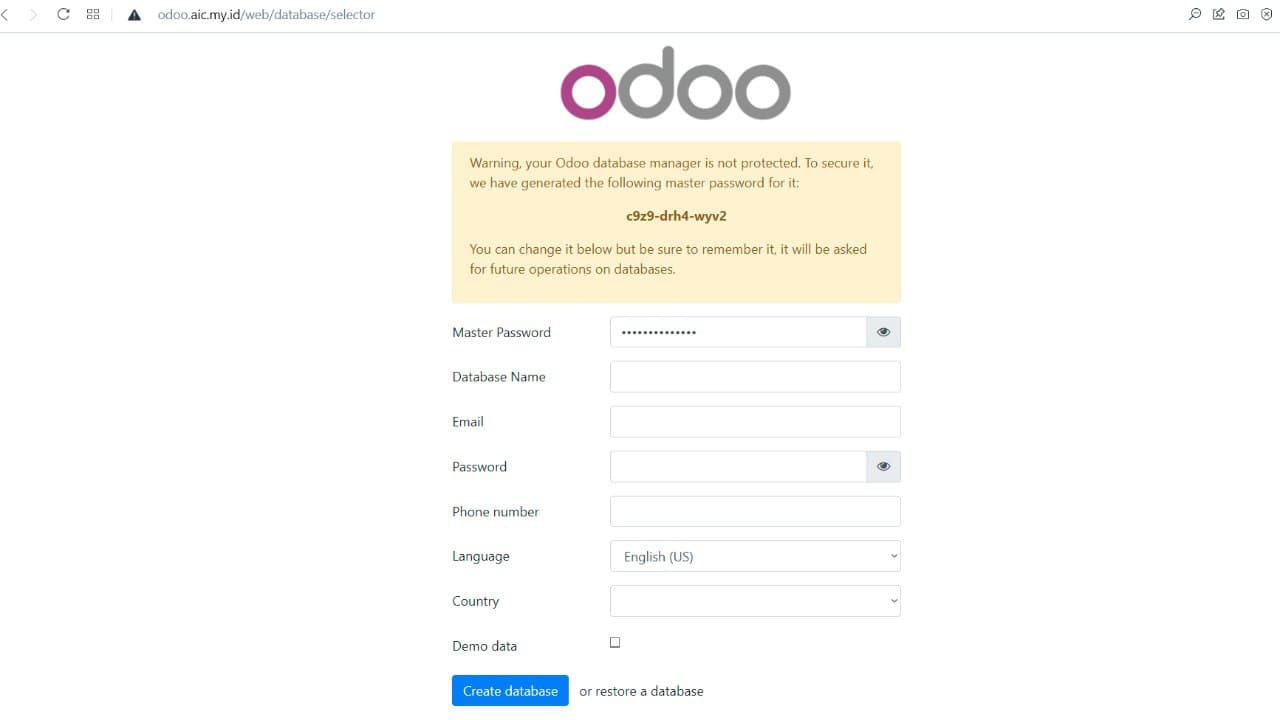Open the speed dial grid icon
Image resolution: width=1280 pixels, height=720 pixels.
point(93,15)
